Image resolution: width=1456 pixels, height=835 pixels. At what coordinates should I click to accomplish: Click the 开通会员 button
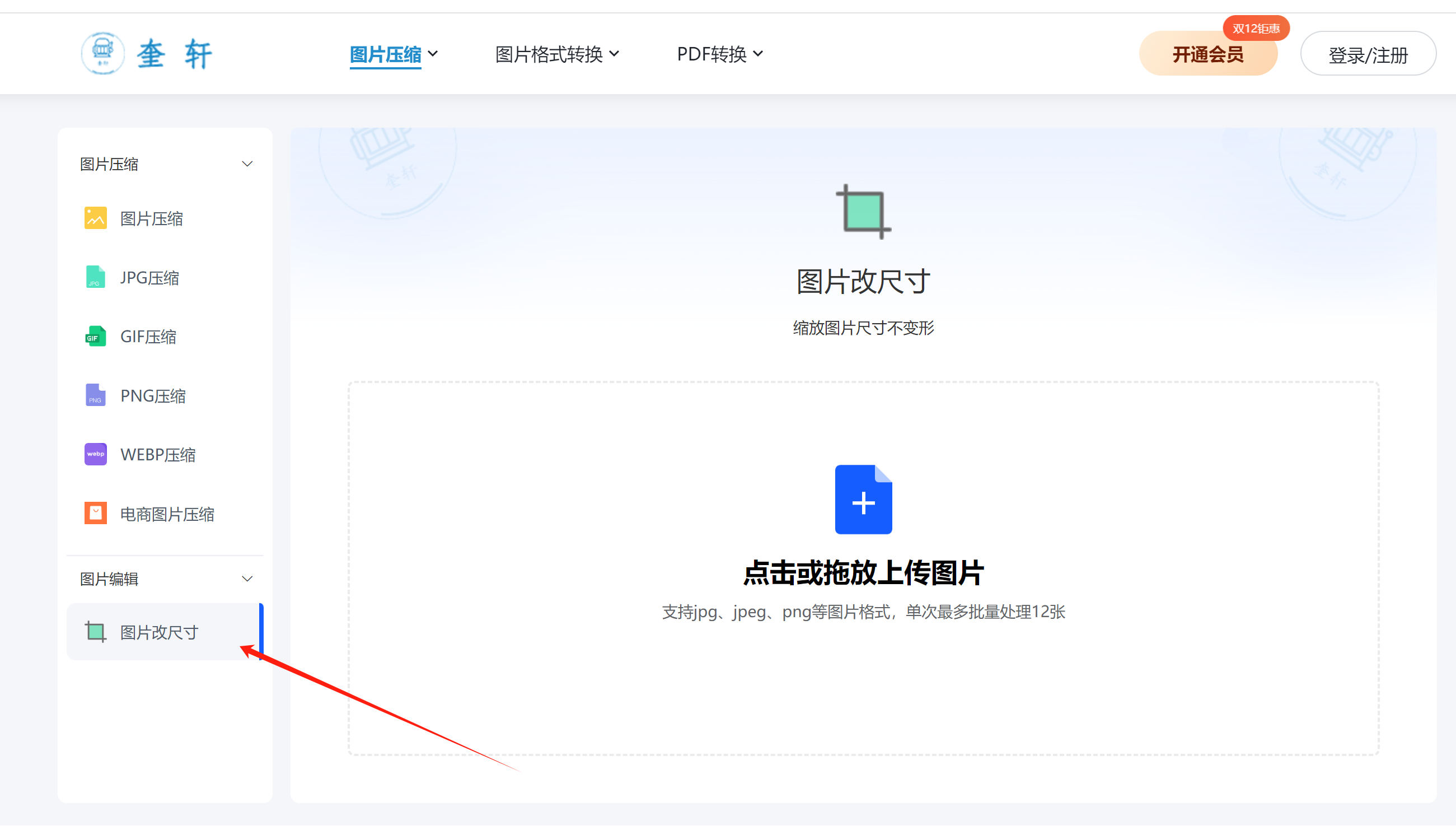[x=1208, y=54]
